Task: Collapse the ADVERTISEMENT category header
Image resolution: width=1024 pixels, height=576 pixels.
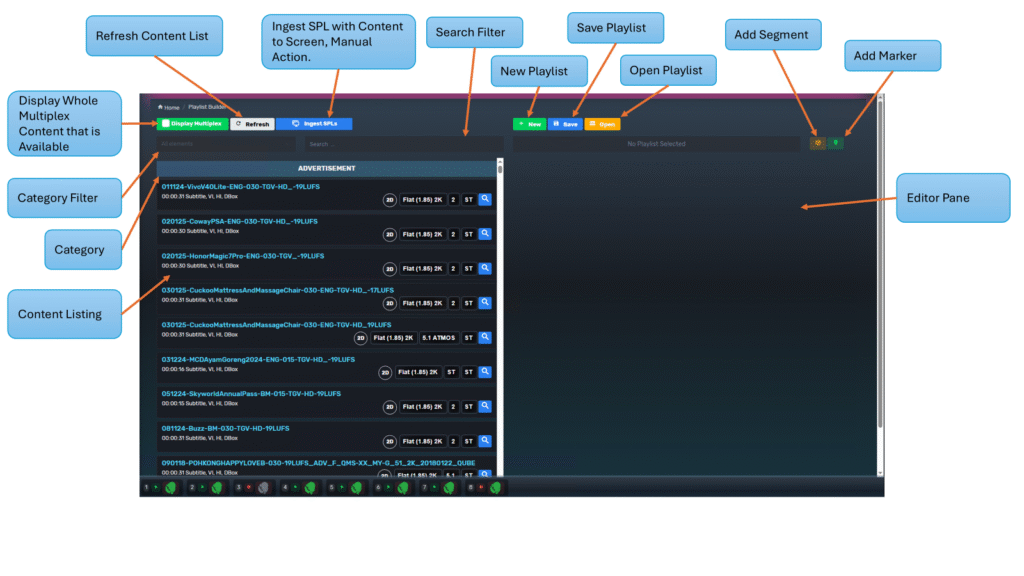Action: tap(326, 168)
